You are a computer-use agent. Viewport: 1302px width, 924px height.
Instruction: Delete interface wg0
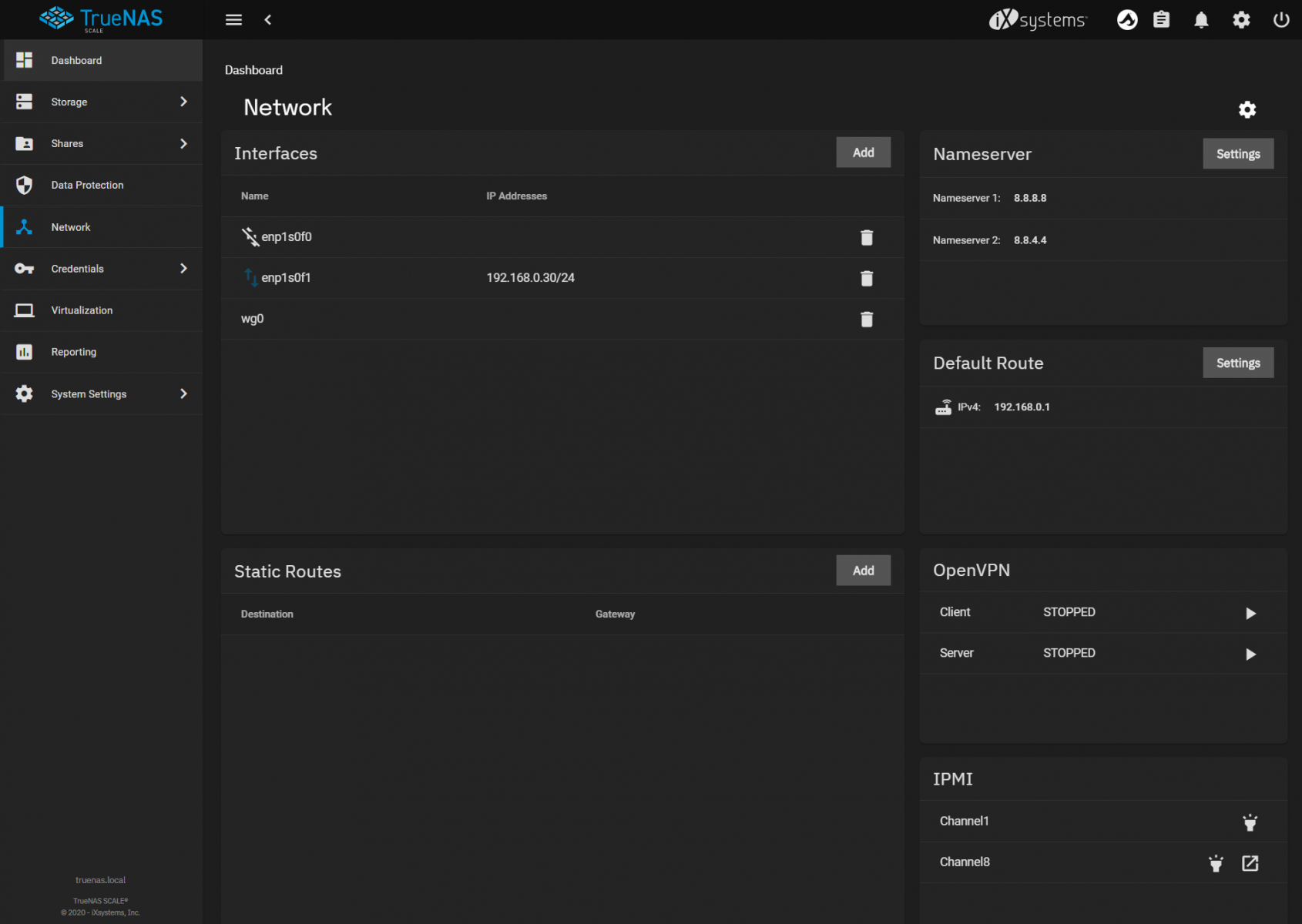click(x=867, y=319)
